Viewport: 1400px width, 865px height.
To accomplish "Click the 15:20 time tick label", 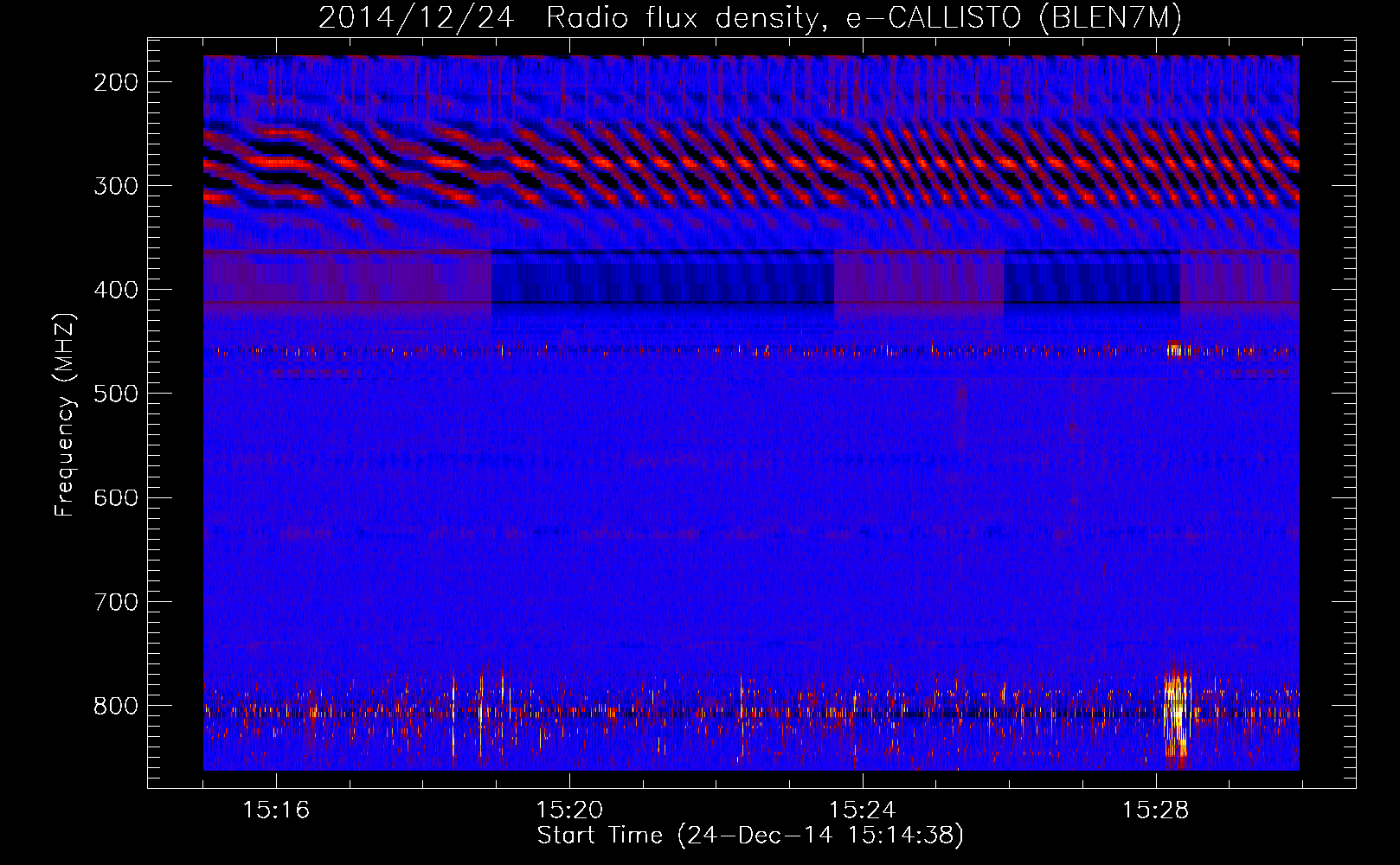I will pos(569,810).
